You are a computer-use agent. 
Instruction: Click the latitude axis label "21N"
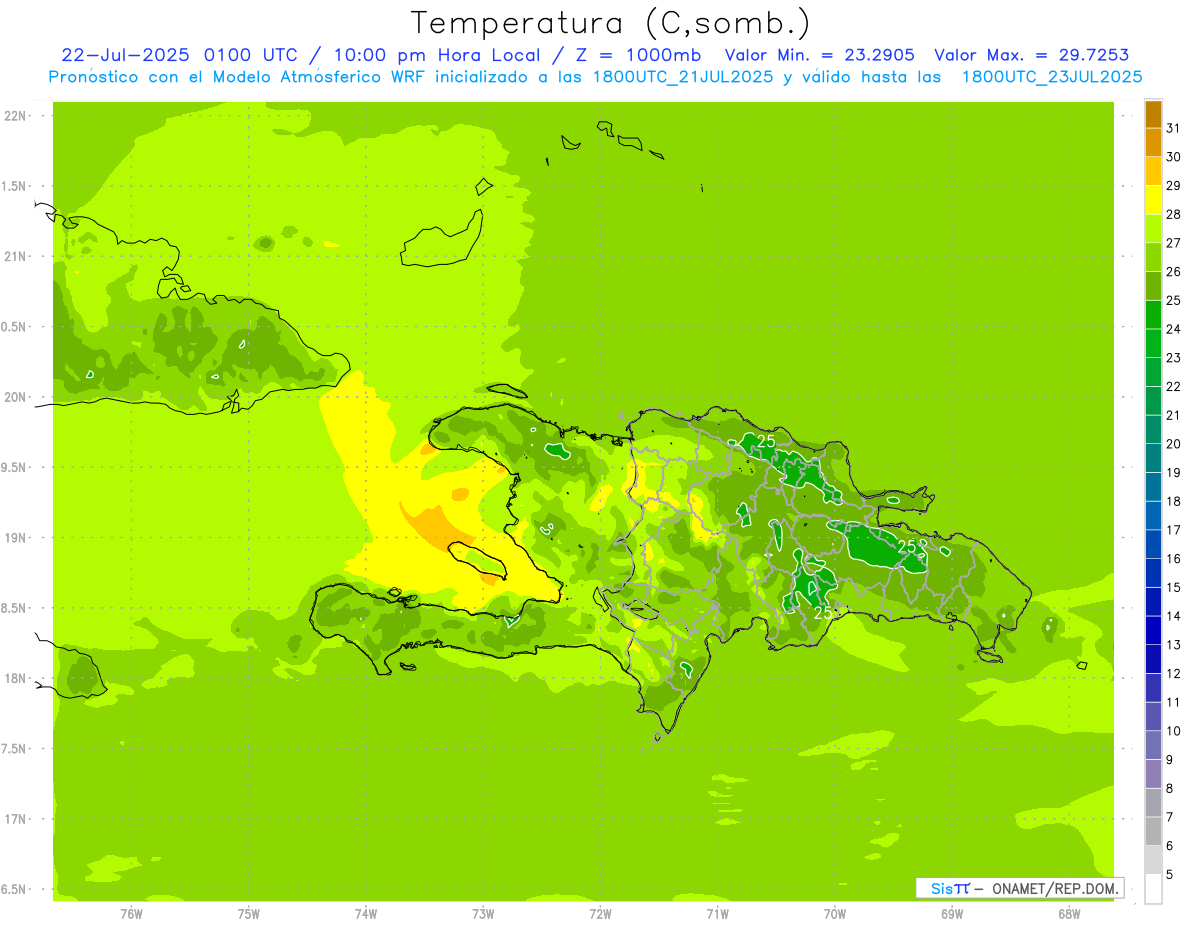pyautogui.click(x=14, y=257)
